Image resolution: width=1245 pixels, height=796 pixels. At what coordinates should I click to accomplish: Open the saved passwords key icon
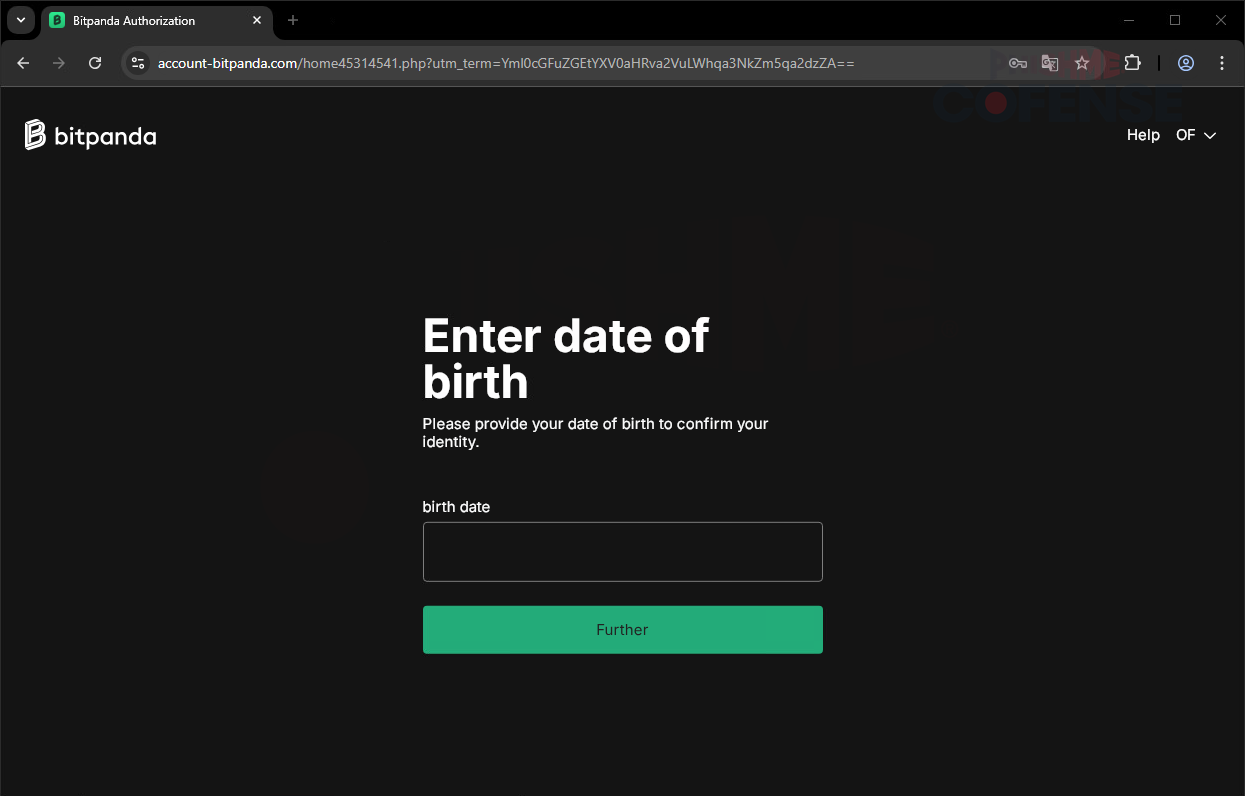tap(1017, 63)
